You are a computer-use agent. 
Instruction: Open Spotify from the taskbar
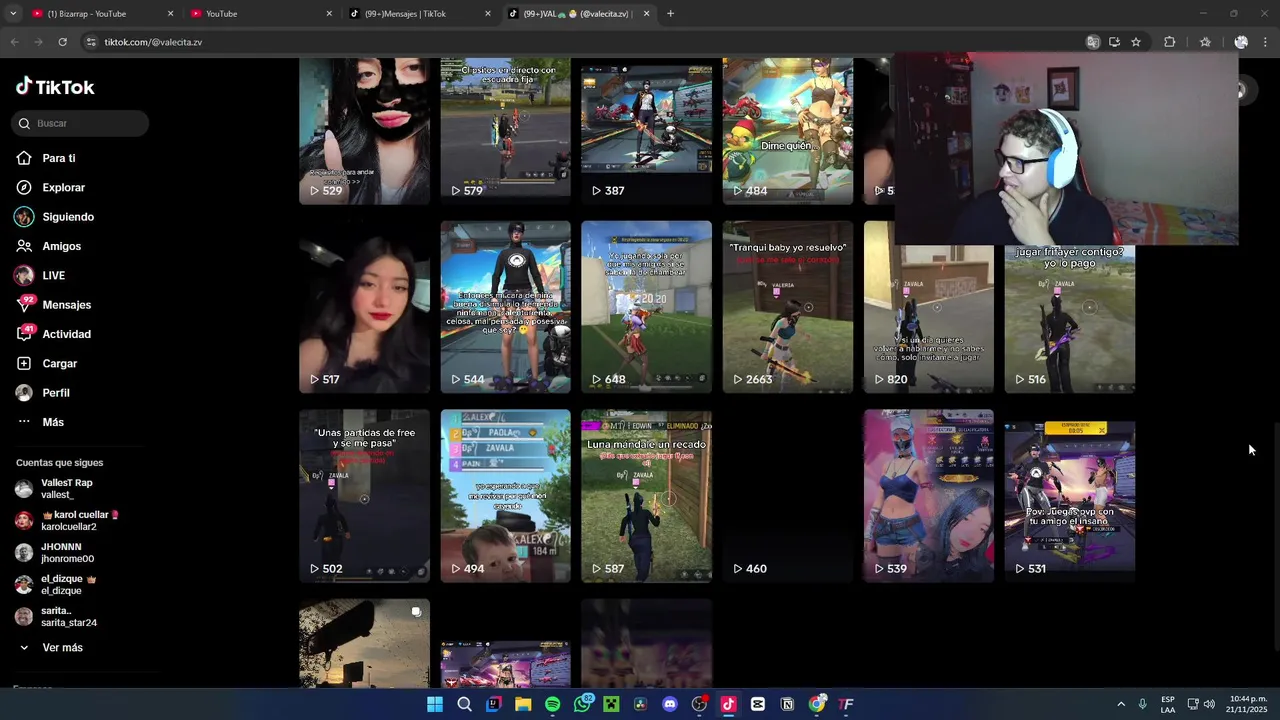pyautogui.click(x=552, y=704)
